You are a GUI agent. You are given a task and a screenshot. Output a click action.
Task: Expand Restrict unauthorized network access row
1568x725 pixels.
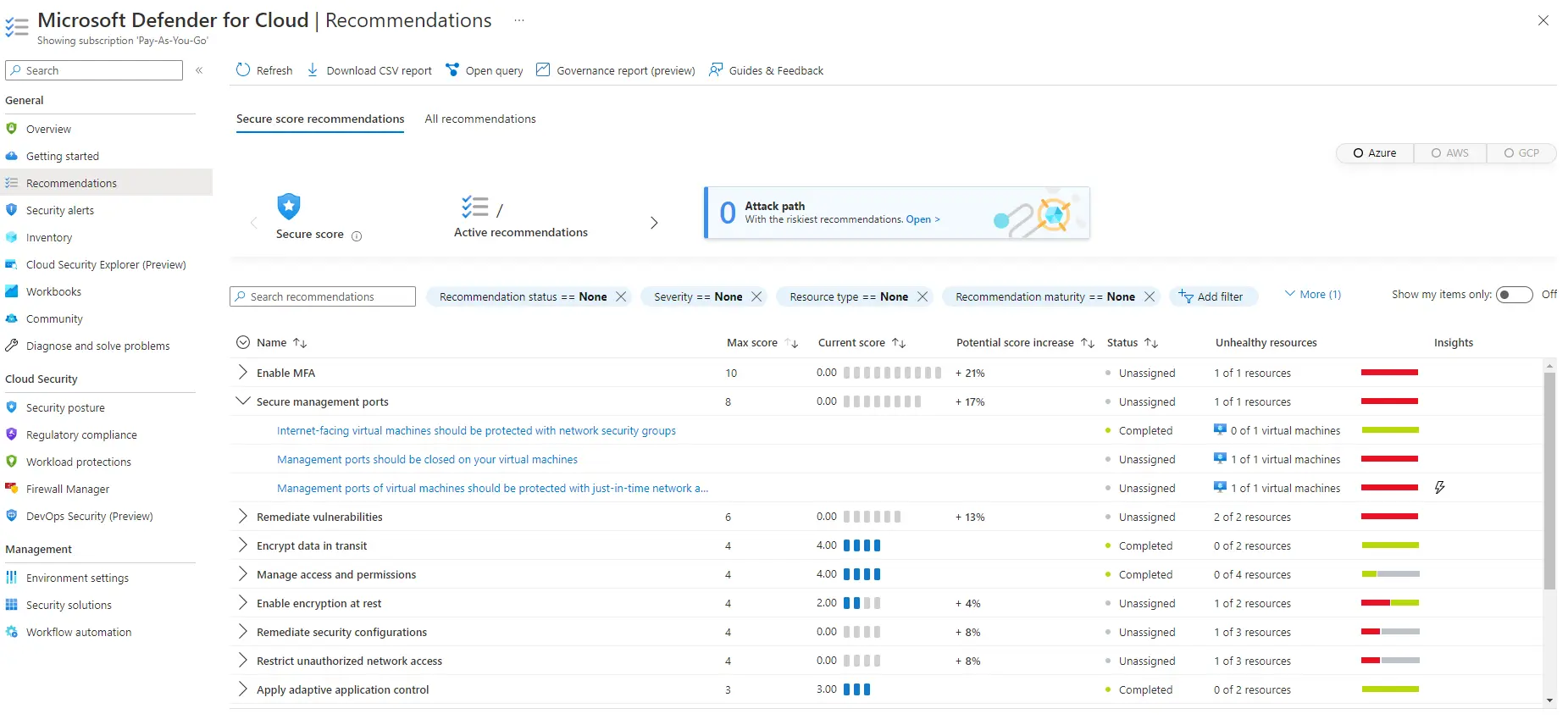[243, 660]
